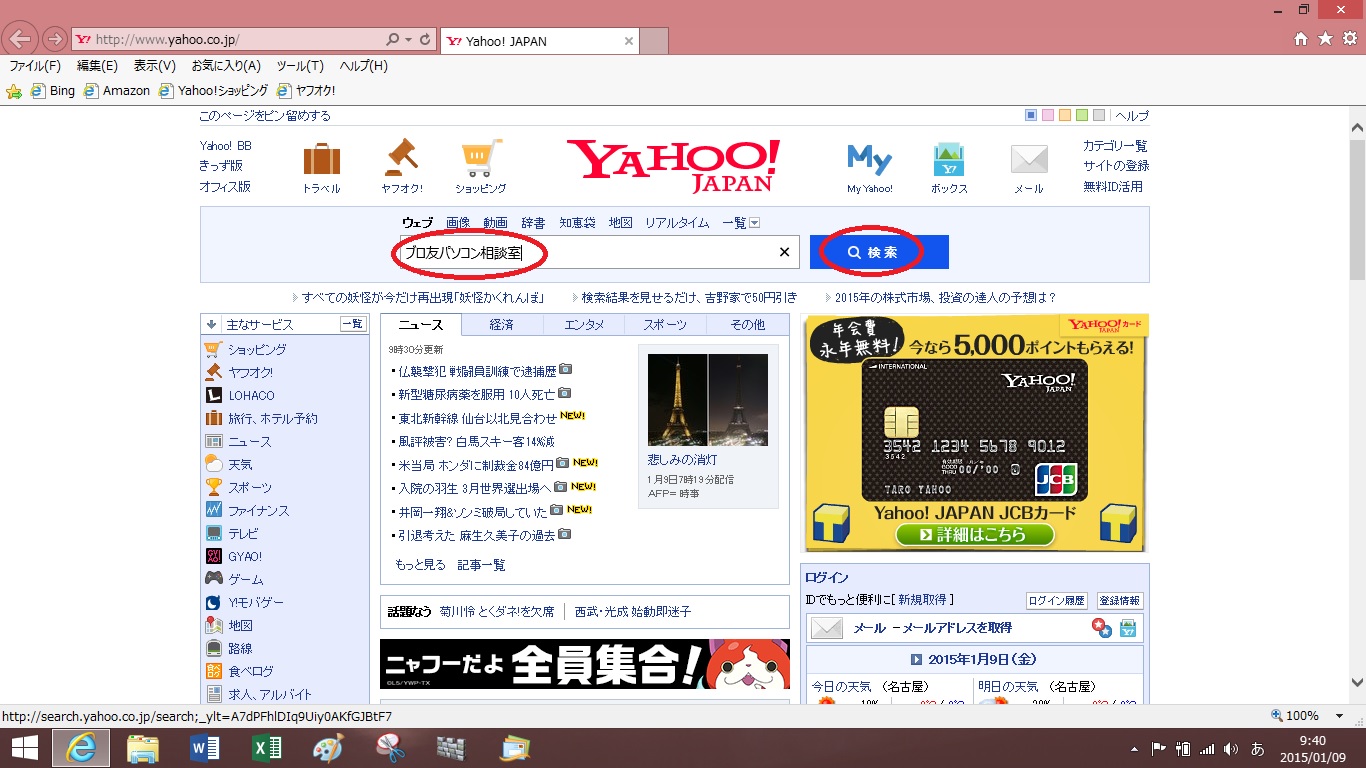Open the ヤフオク! gavel icon

tap(401, 158)
